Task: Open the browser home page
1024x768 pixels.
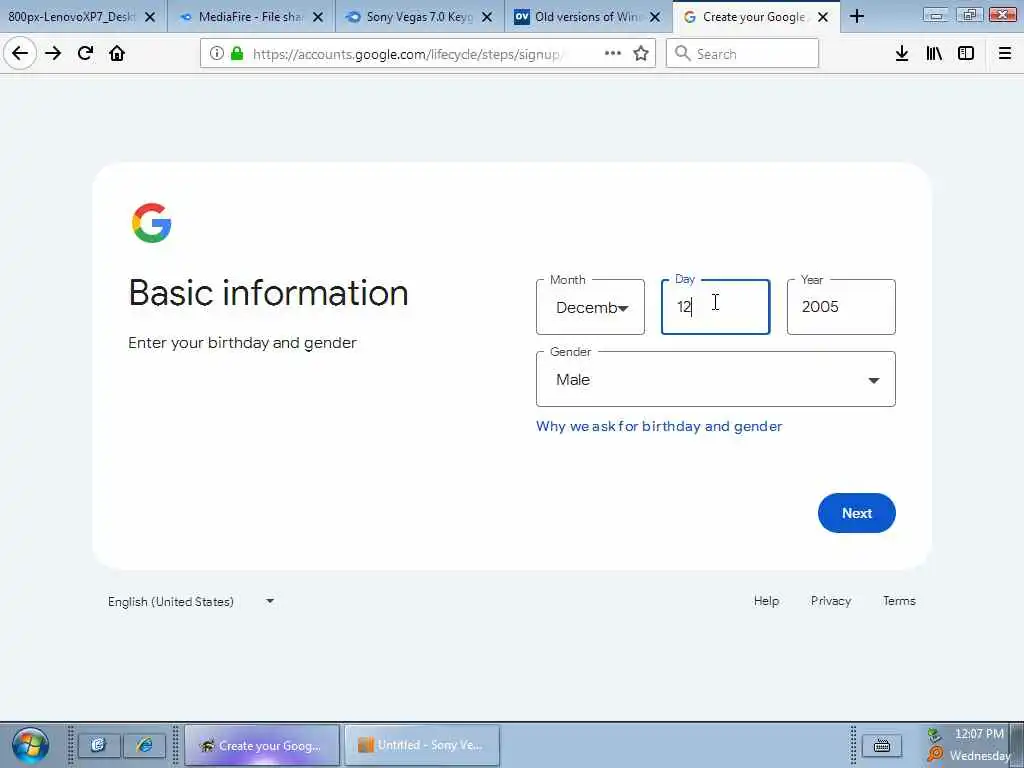Action: 117,54
